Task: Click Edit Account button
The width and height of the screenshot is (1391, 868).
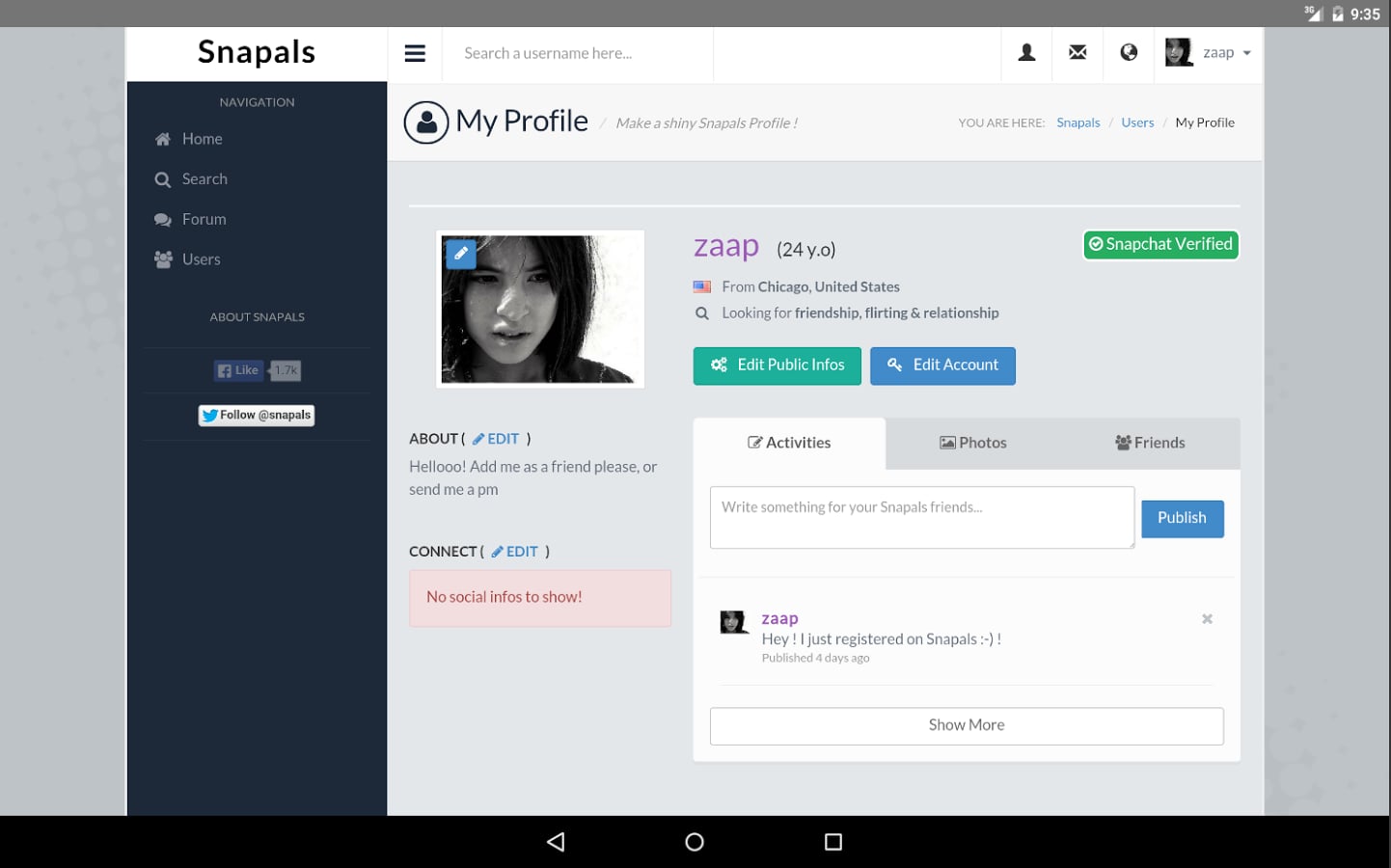Action: (x=942, y=366)
